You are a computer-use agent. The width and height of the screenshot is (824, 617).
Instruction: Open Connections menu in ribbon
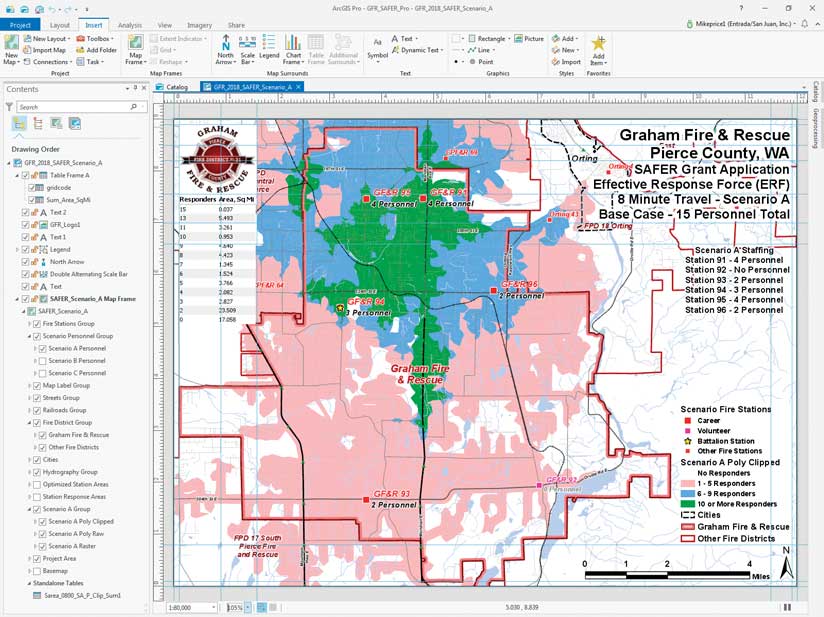pos(46,62)
